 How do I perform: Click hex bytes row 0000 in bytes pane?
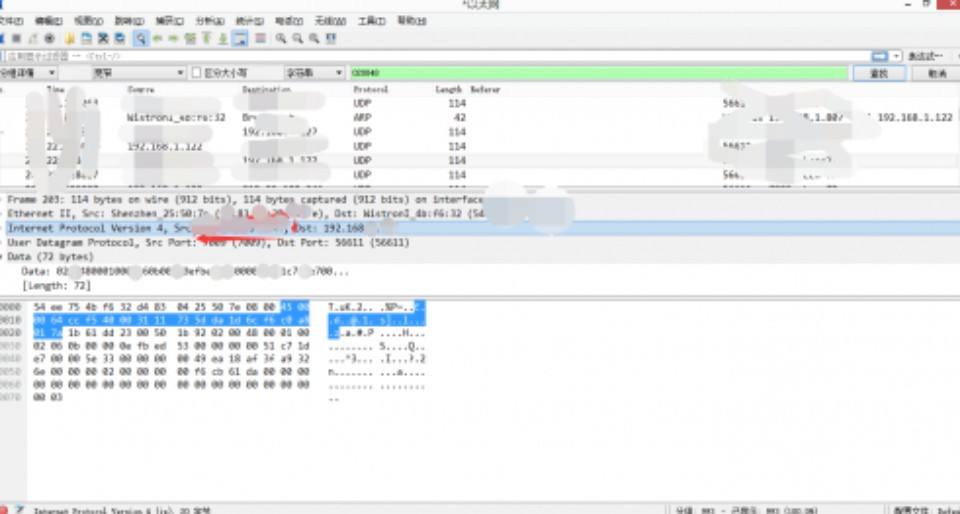[171, 307]
